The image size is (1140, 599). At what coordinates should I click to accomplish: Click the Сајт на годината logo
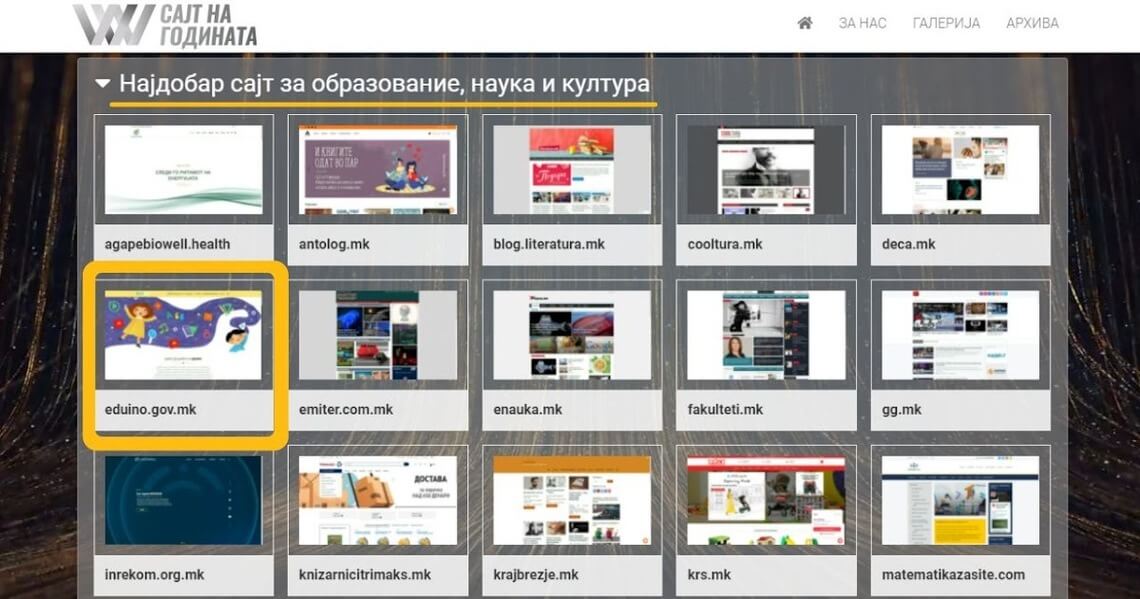point(166,25)
